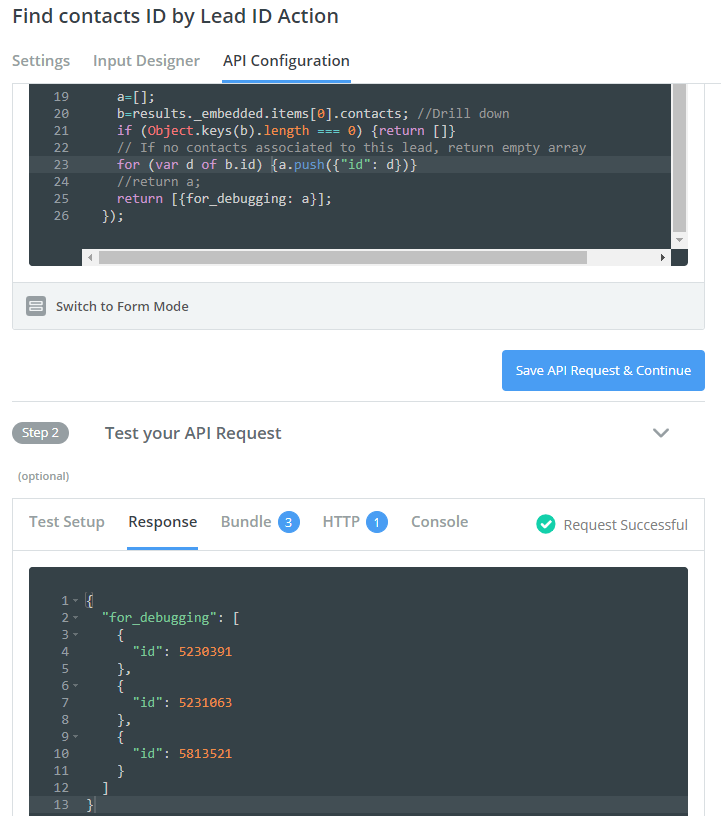Click the horizontal scrollbar left arrow
This screenshot has width=721, height=816.
pos(90,258)
